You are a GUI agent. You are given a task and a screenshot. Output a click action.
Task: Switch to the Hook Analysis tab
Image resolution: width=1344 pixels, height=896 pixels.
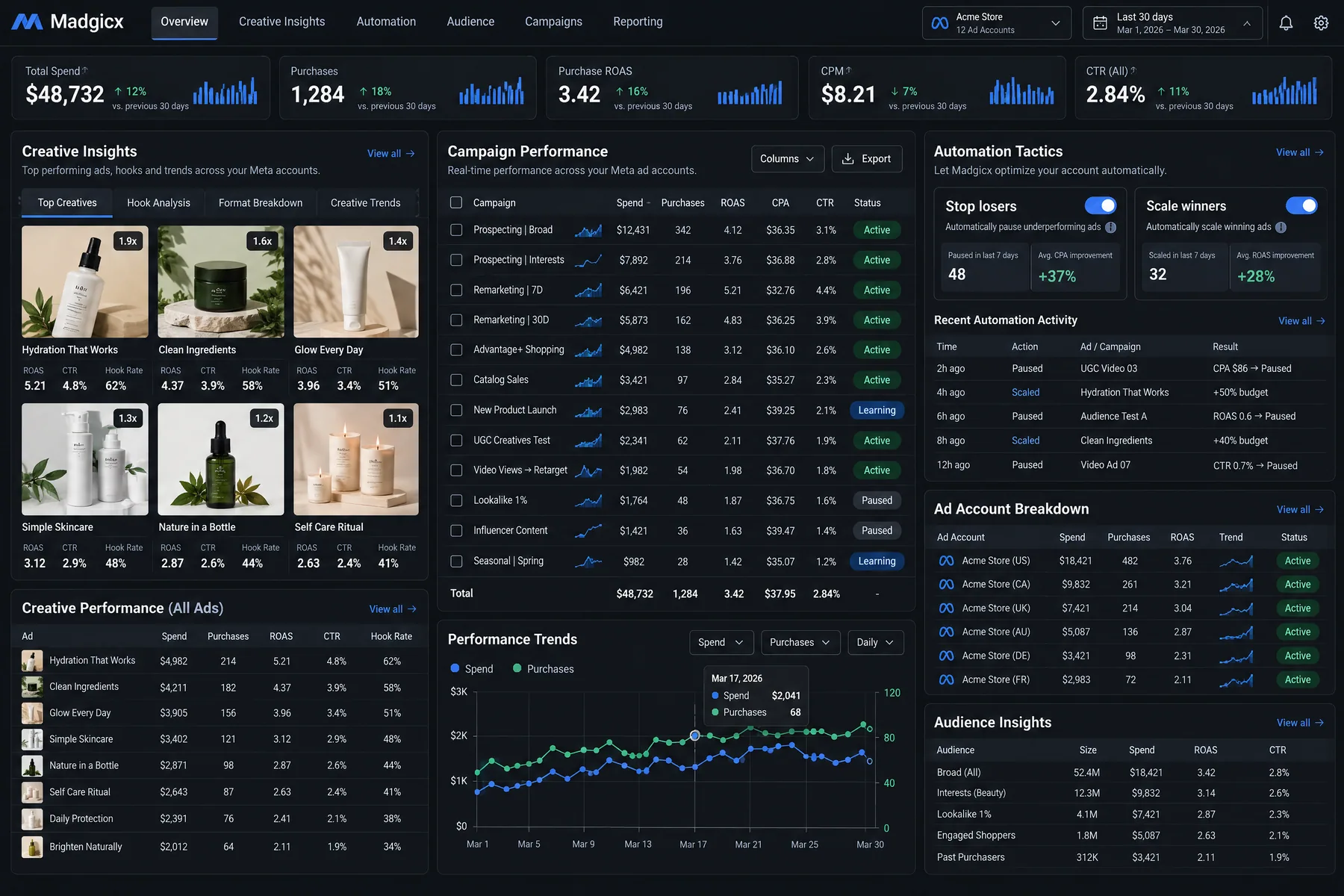coord(158,203)
